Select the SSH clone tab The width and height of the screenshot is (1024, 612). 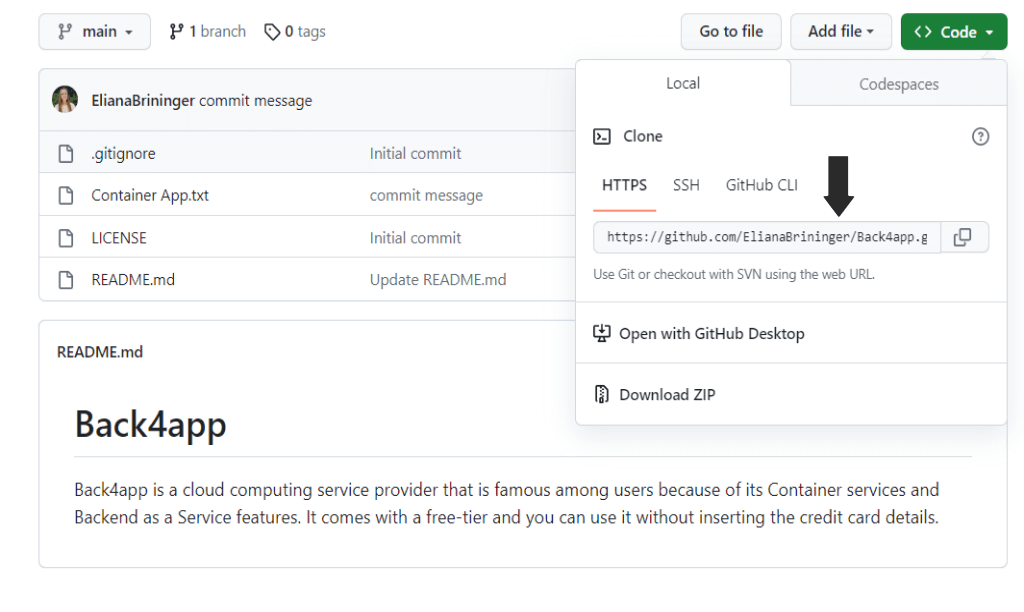point(686,185)
